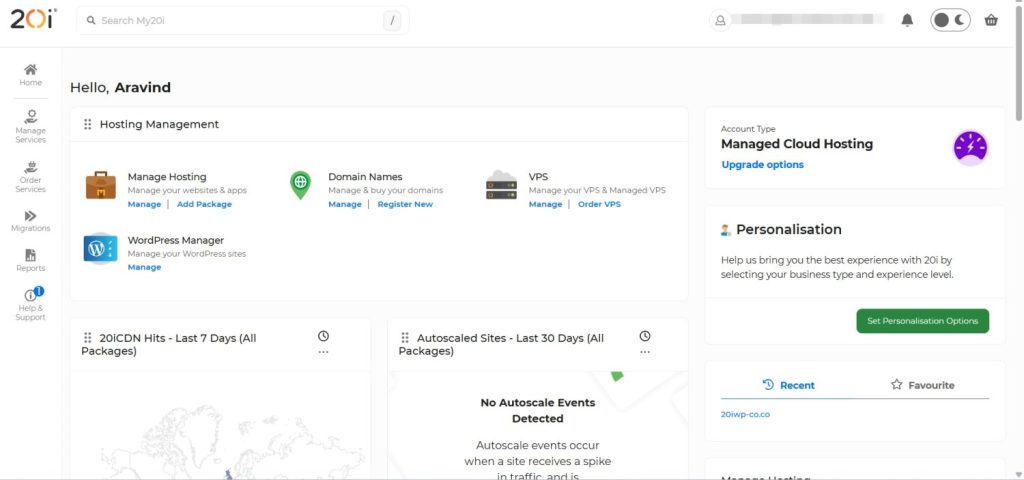Click Manage under WordPress Manager
The image size is (1024, 480).
coord(144,267)
